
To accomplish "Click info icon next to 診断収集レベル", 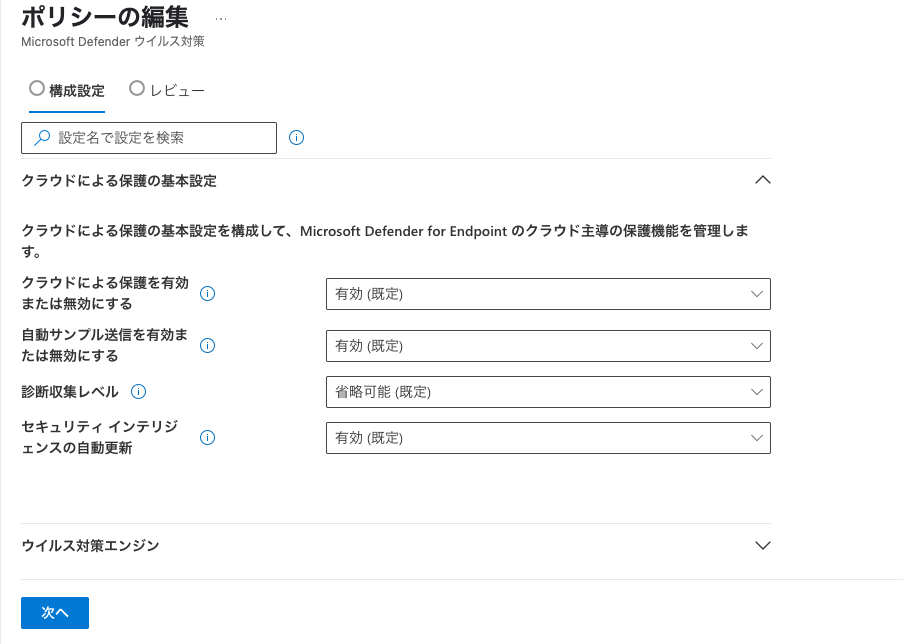I will pos(138,392).
